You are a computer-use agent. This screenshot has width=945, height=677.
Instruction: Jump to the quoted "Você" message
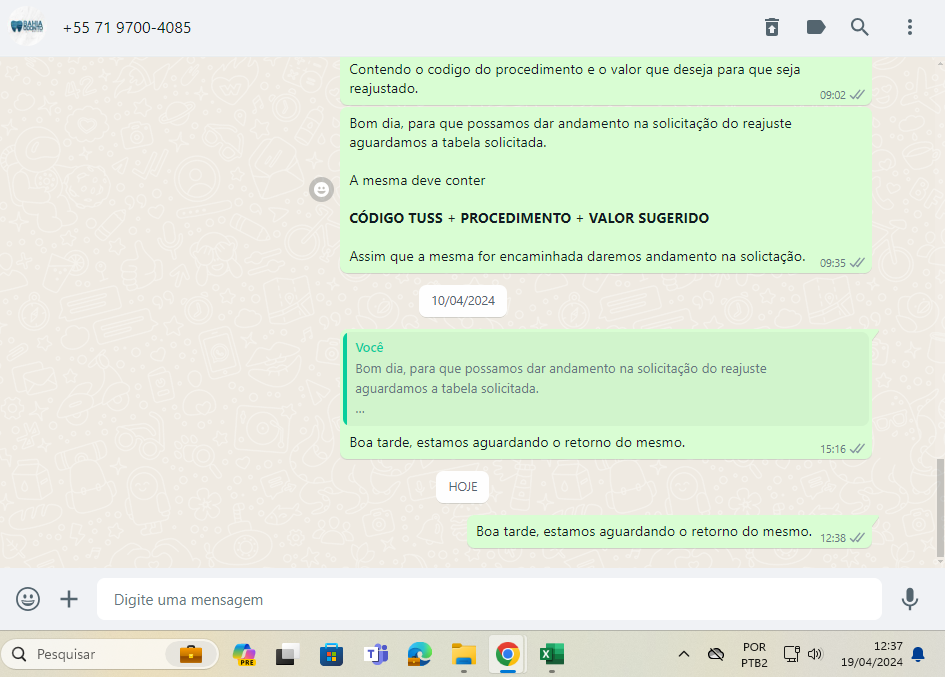(x=606, y=379)
